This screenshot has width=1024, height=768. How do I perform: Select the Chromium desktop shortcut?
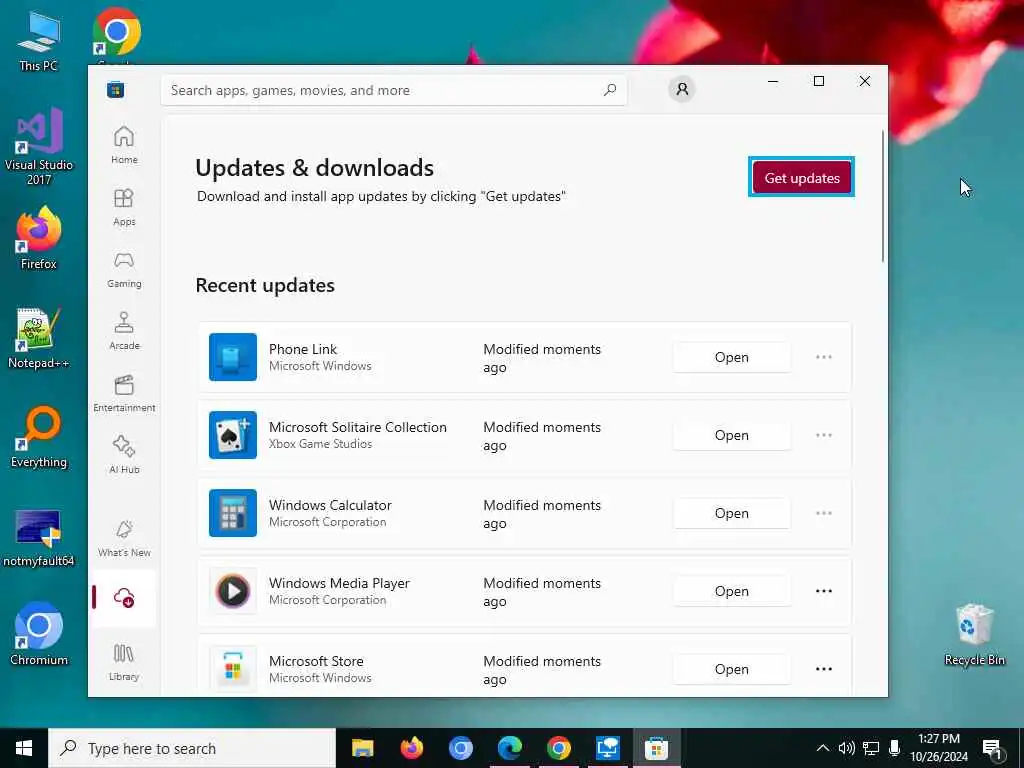[x=39, y=633]
